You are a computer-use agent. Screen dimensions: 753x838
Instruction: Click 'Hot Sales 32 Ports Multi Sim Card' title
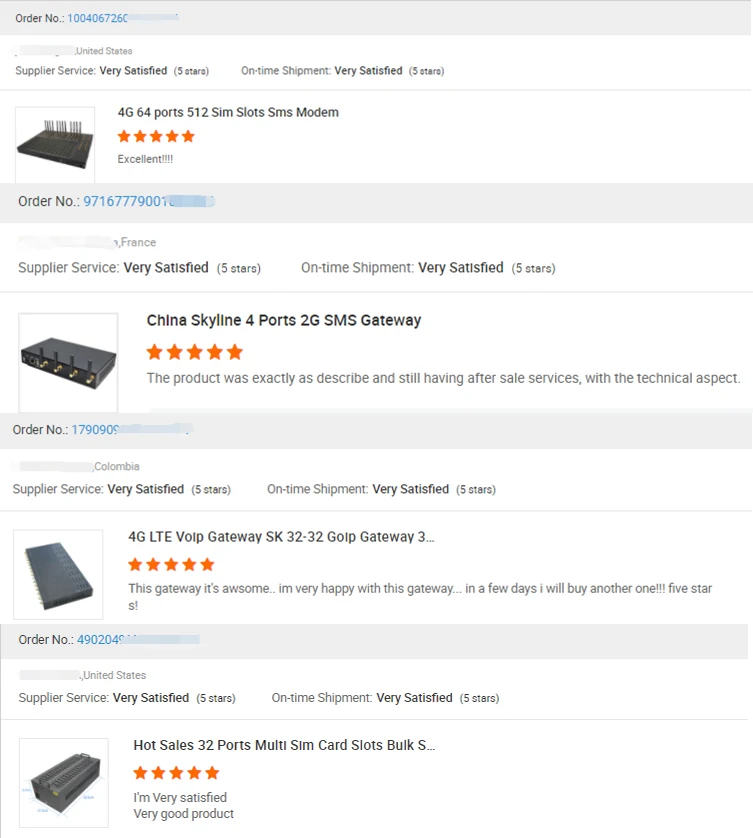click(284, 745)
